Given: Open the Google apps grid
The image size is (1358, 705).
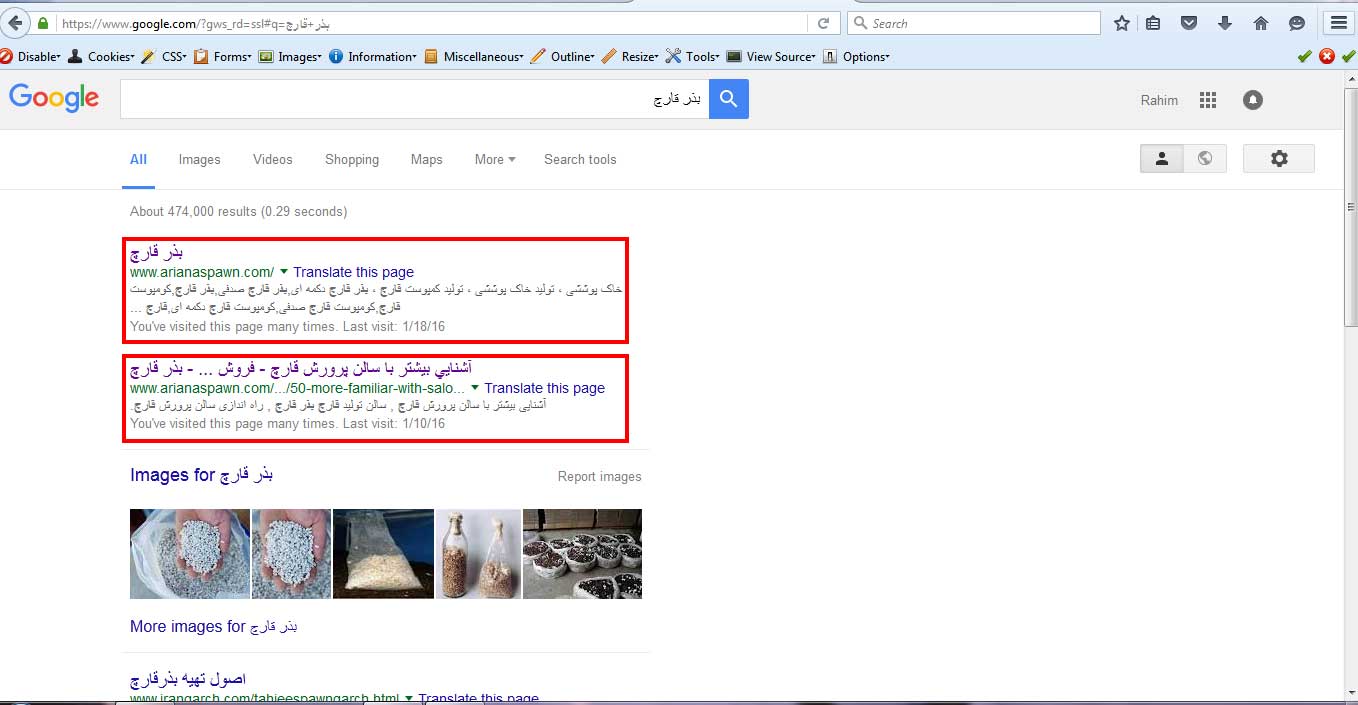Looking at the screenshot, I should point(1208,100).
